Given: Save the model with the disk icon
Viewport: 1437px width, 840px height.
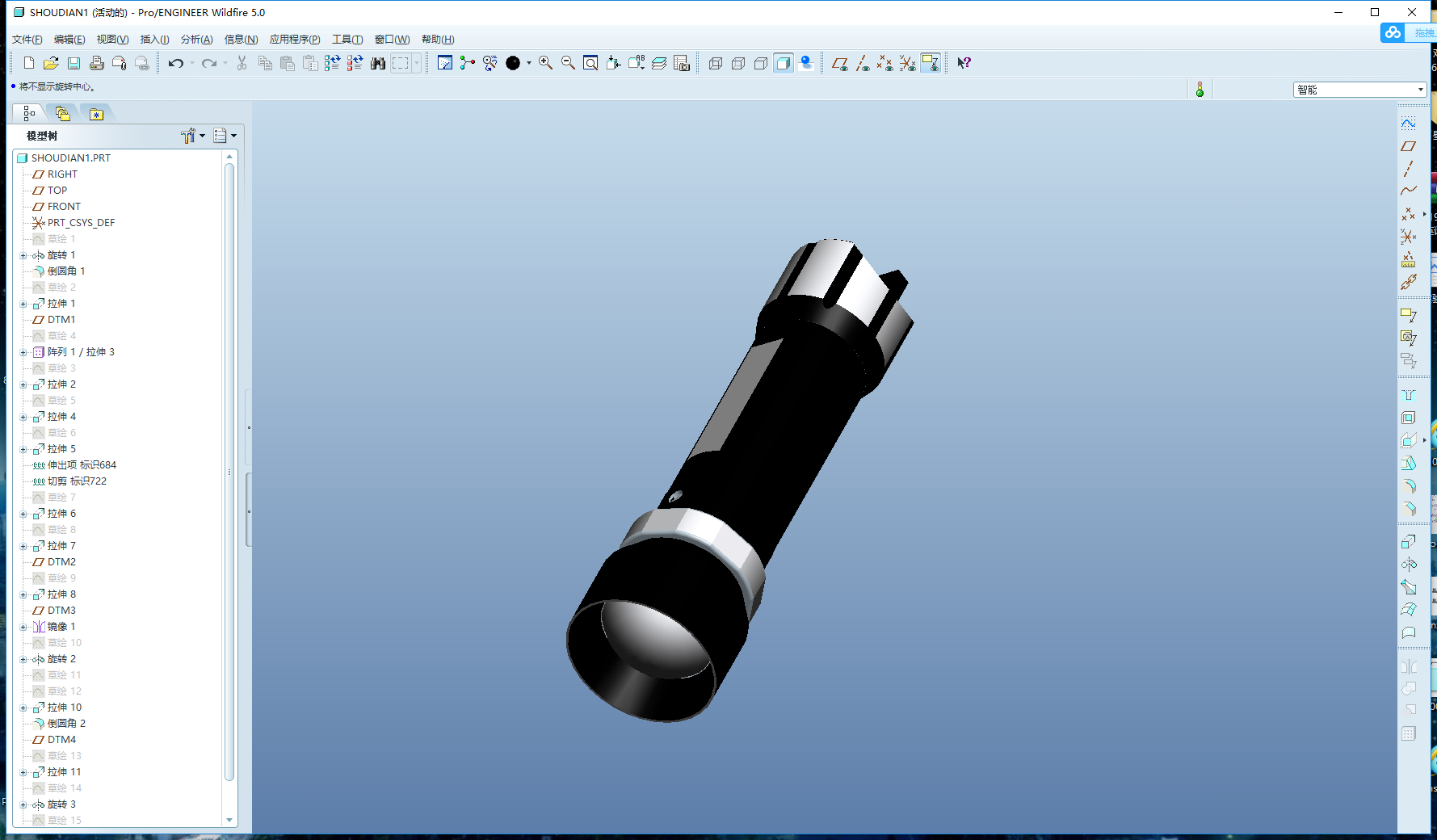Looking at the screenshot, I should pyautogui.click(x=74, y=63).
